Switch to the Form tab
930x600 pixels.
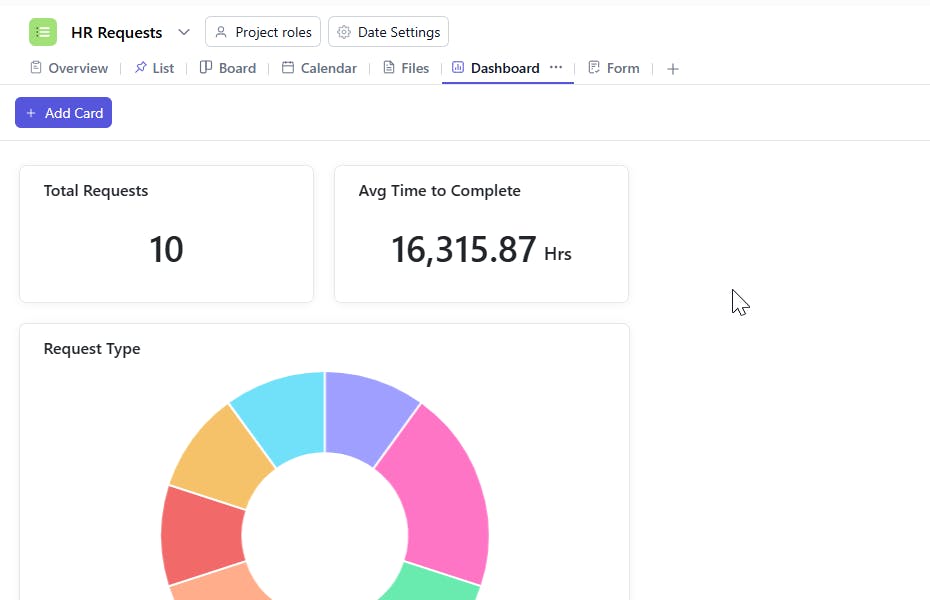(613, 68)
